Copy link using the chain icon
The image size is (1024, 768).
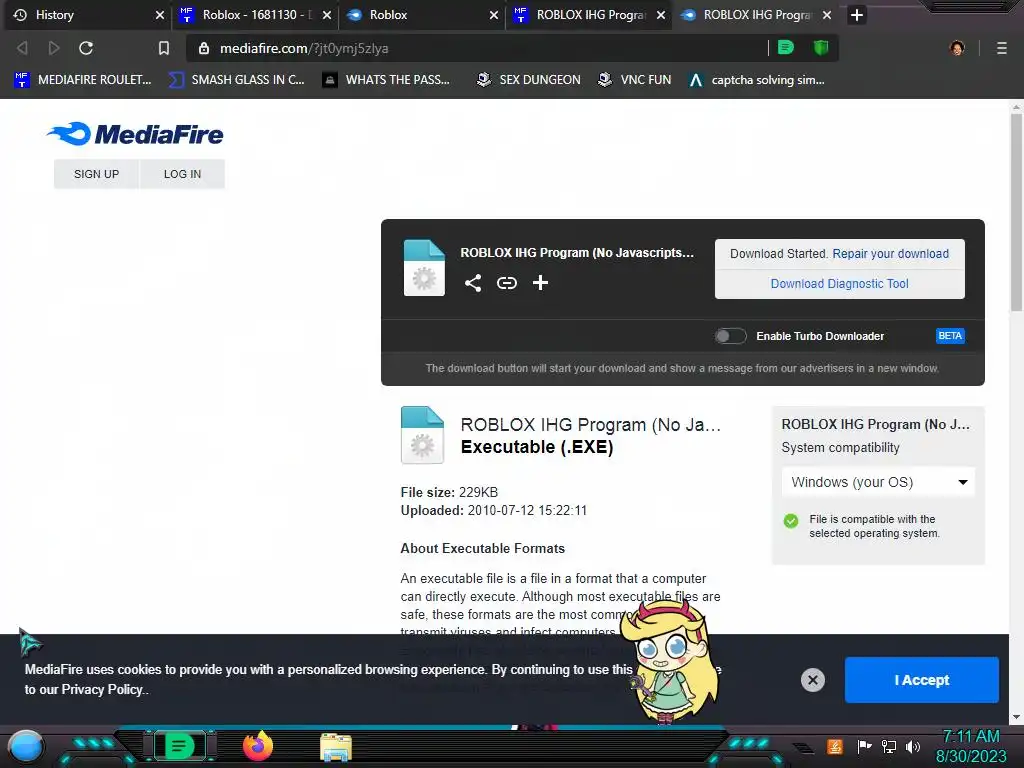tap(507, 283)
